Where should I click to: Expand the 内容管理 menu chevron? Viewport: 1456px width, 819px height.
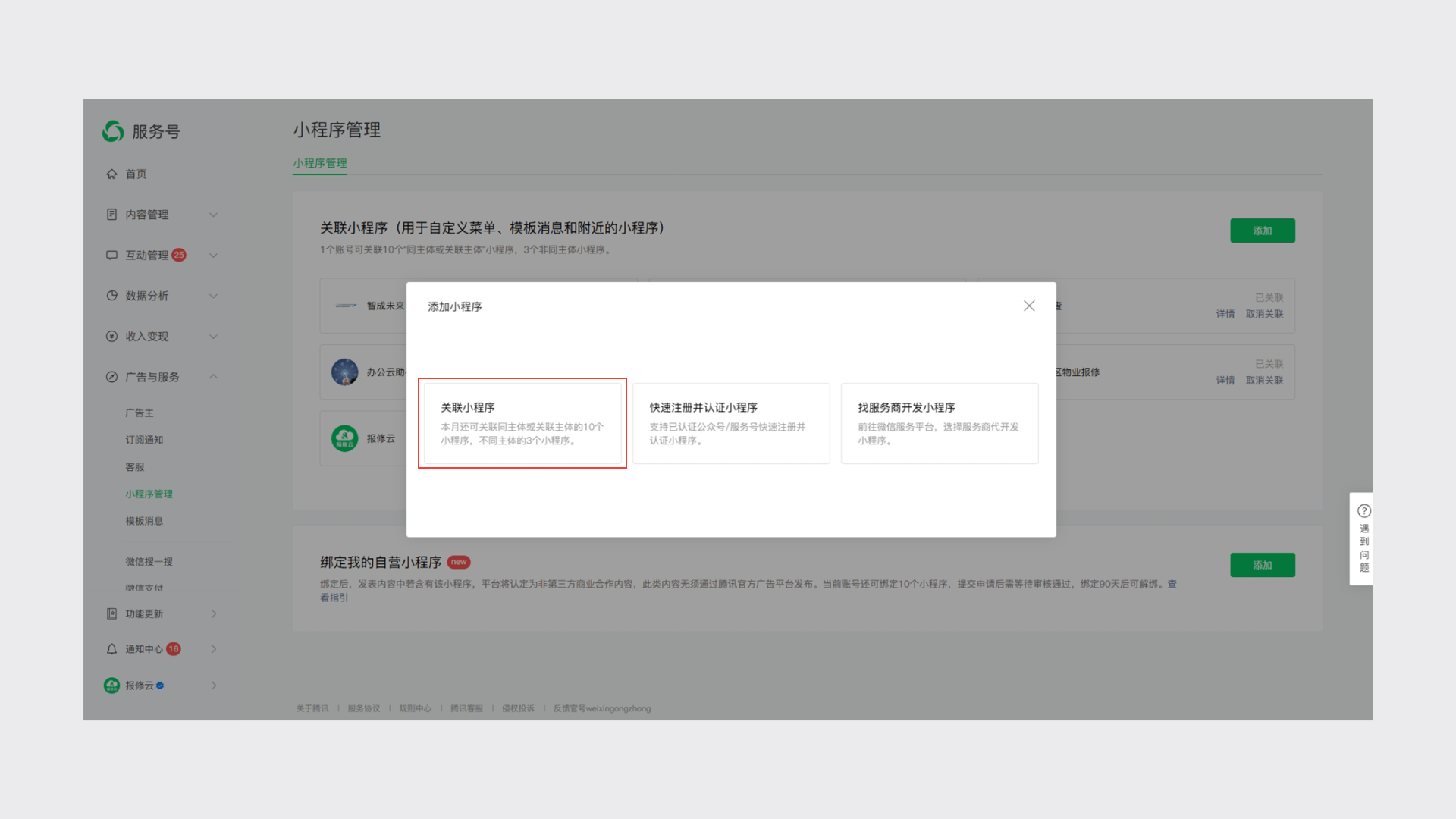pyautogui.click(x=213, y=215)
